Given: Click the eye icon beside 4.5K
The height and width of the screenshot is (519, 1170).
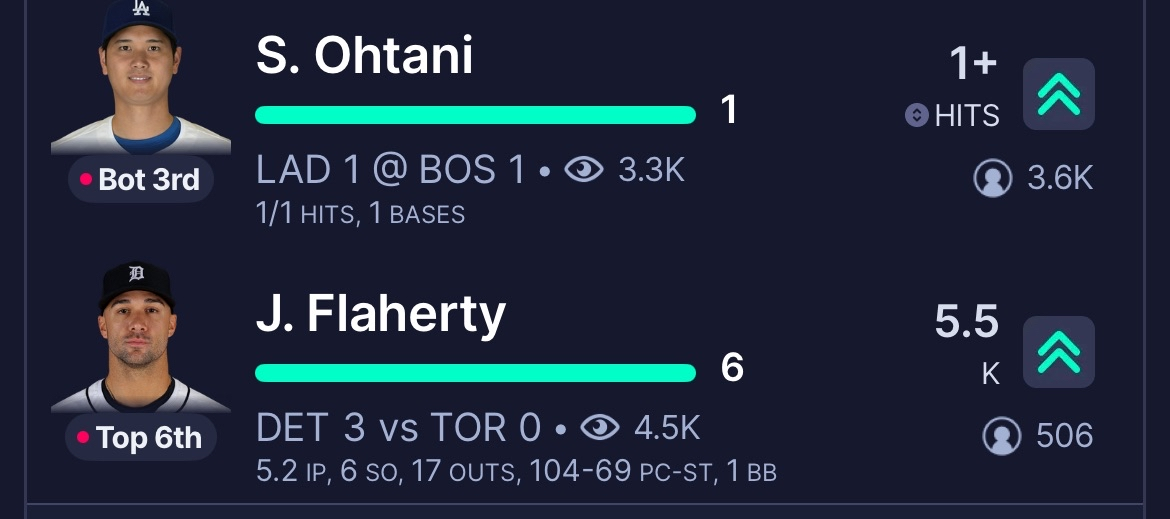Looking at the screenshot, I should click(x=600, y=428).
